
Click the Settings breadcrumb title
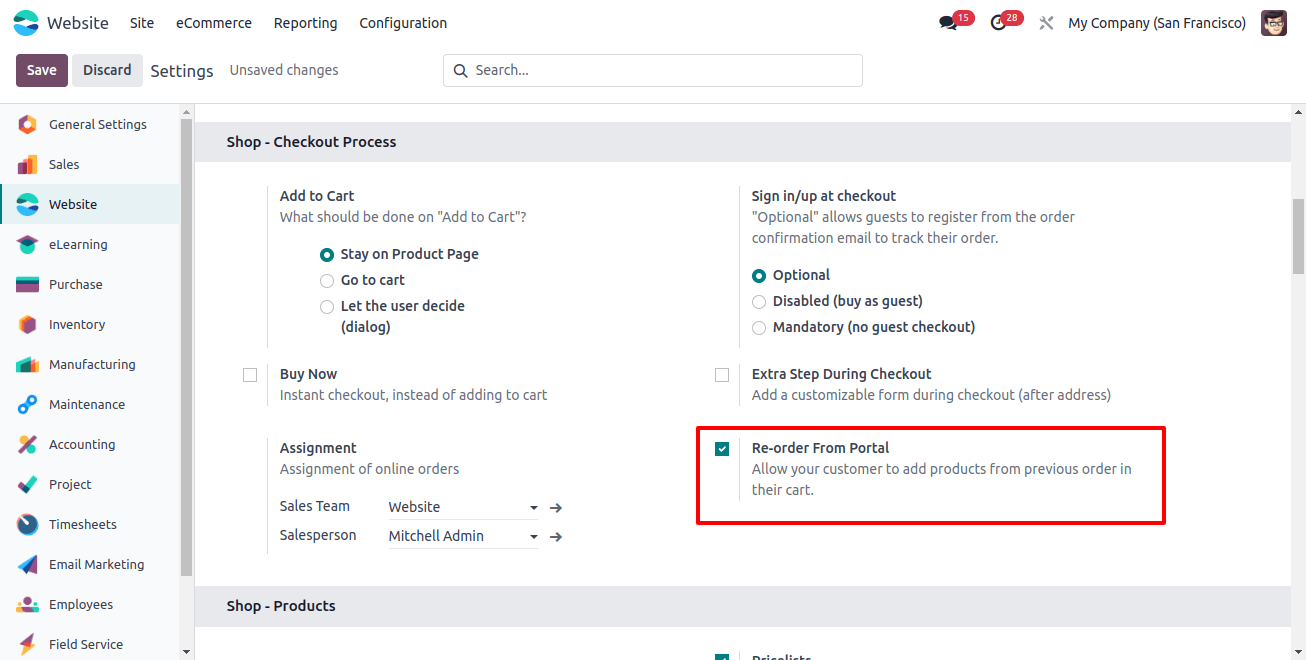click(182, 71)
